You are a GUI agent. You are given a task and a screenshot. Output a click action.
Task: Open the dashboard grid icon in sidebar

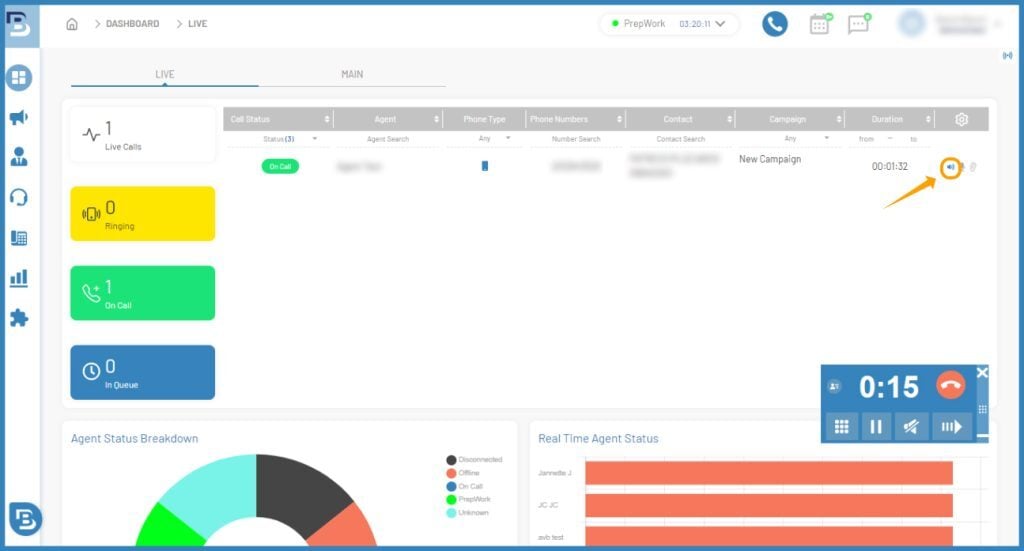19,78
